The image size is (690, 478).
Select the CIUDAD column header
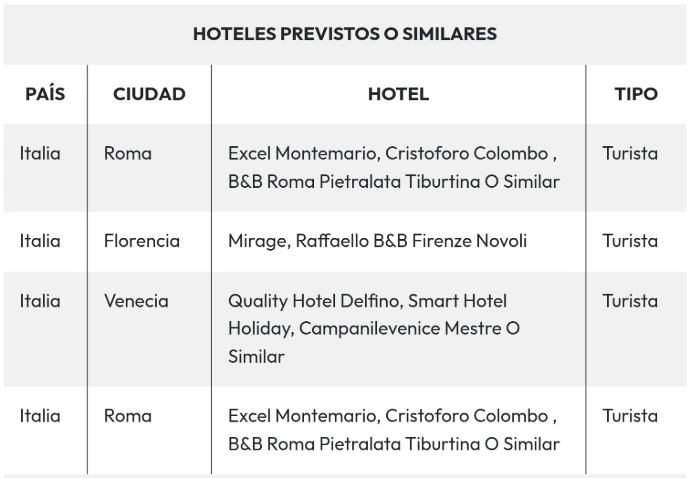tap(149, 94)
